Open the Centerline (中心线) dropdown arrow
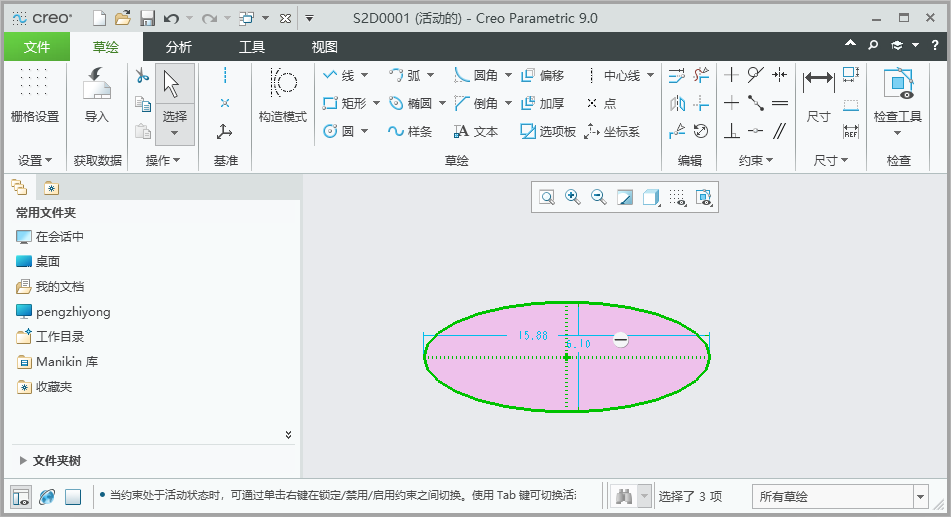Screen dimensions: 951x517 click(x=651, y=75)
